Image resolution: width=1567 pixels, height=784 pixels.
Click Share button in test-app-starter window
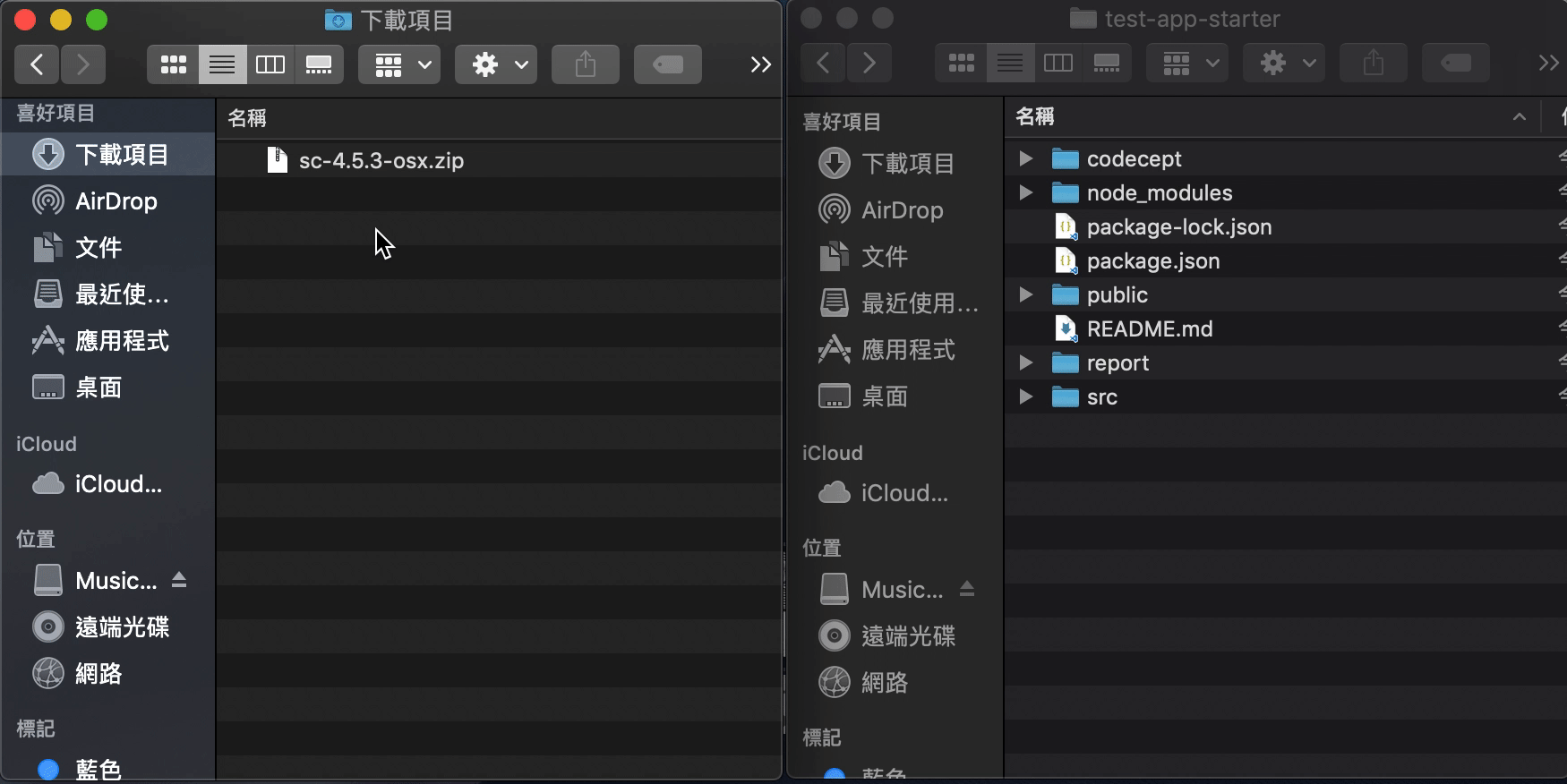point(1374,63)
